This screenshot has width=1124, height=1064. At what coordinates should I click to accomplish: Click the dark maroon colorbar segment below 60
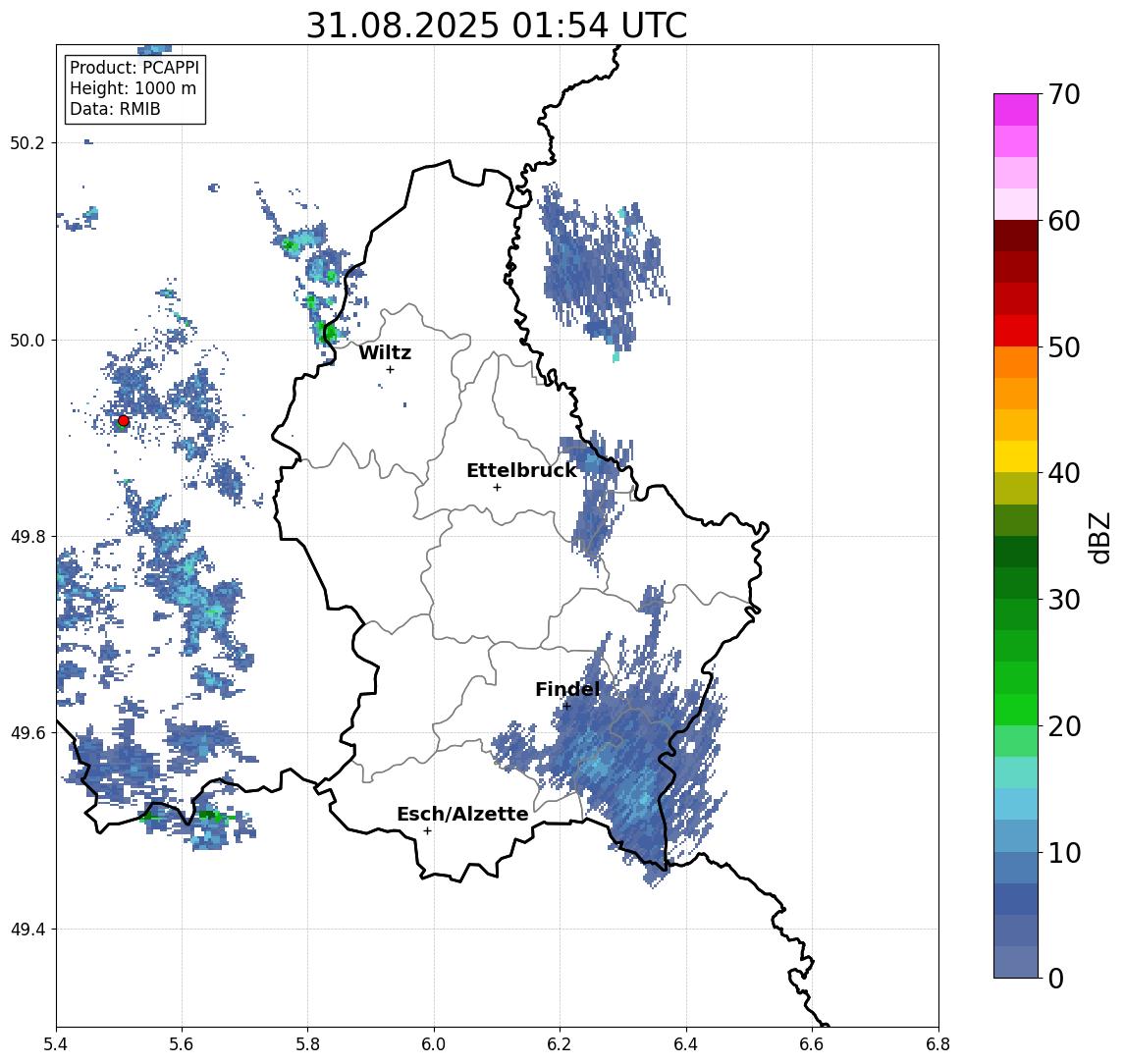pos(1016,236)
